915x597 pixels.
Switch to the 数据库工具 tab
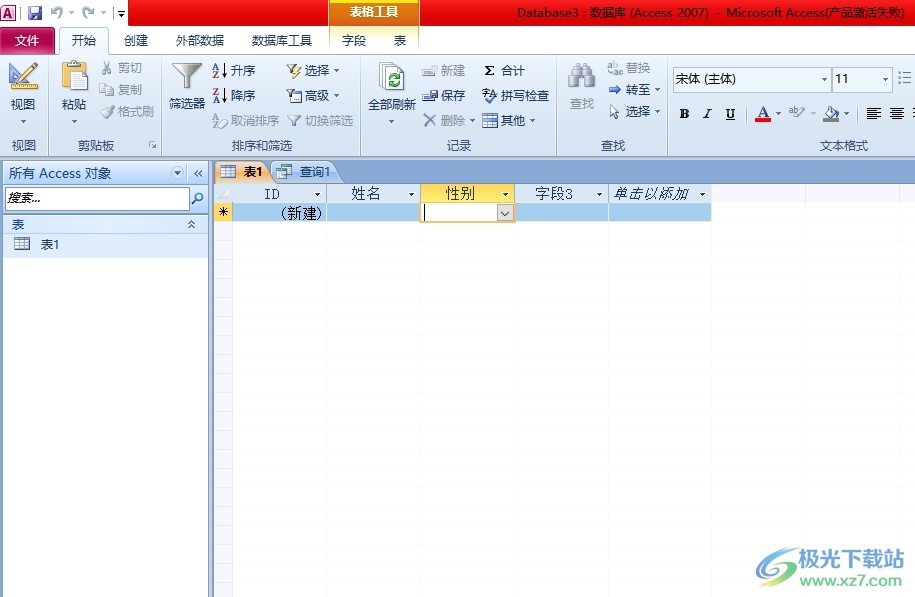pos(281,41)
